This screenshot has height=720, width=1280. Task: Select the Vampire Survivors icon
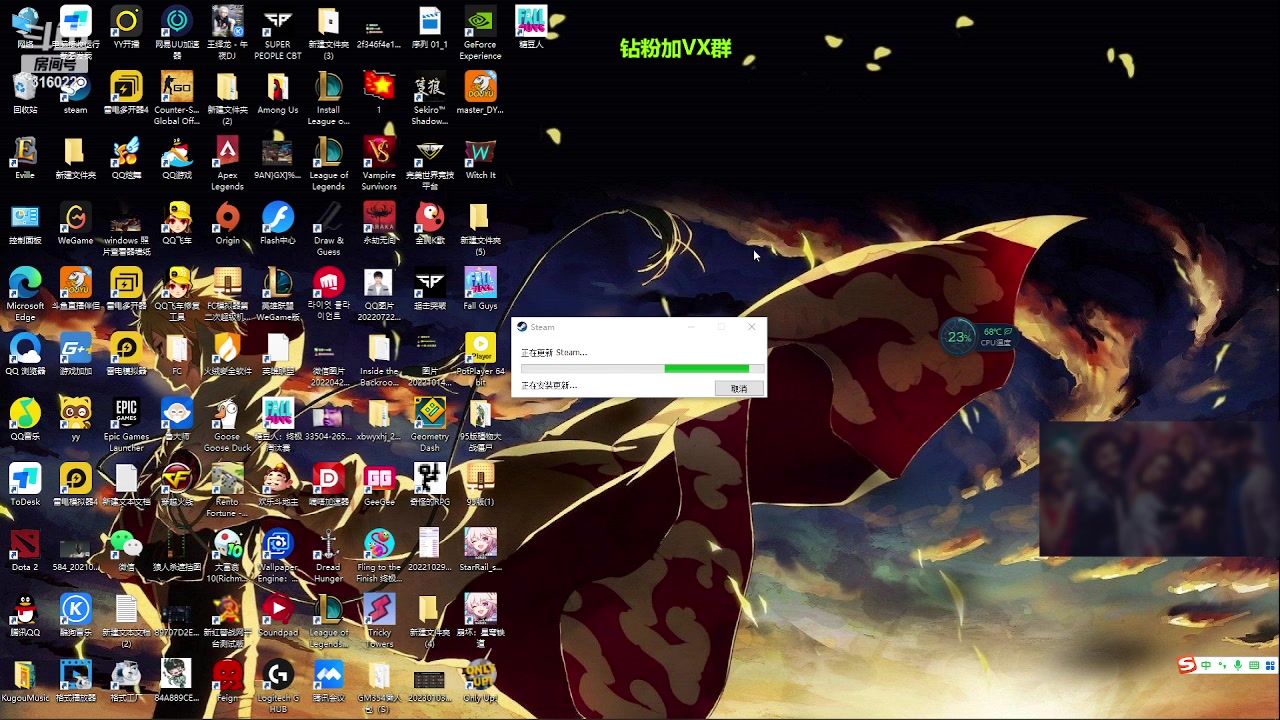click(x=379, y=163)
